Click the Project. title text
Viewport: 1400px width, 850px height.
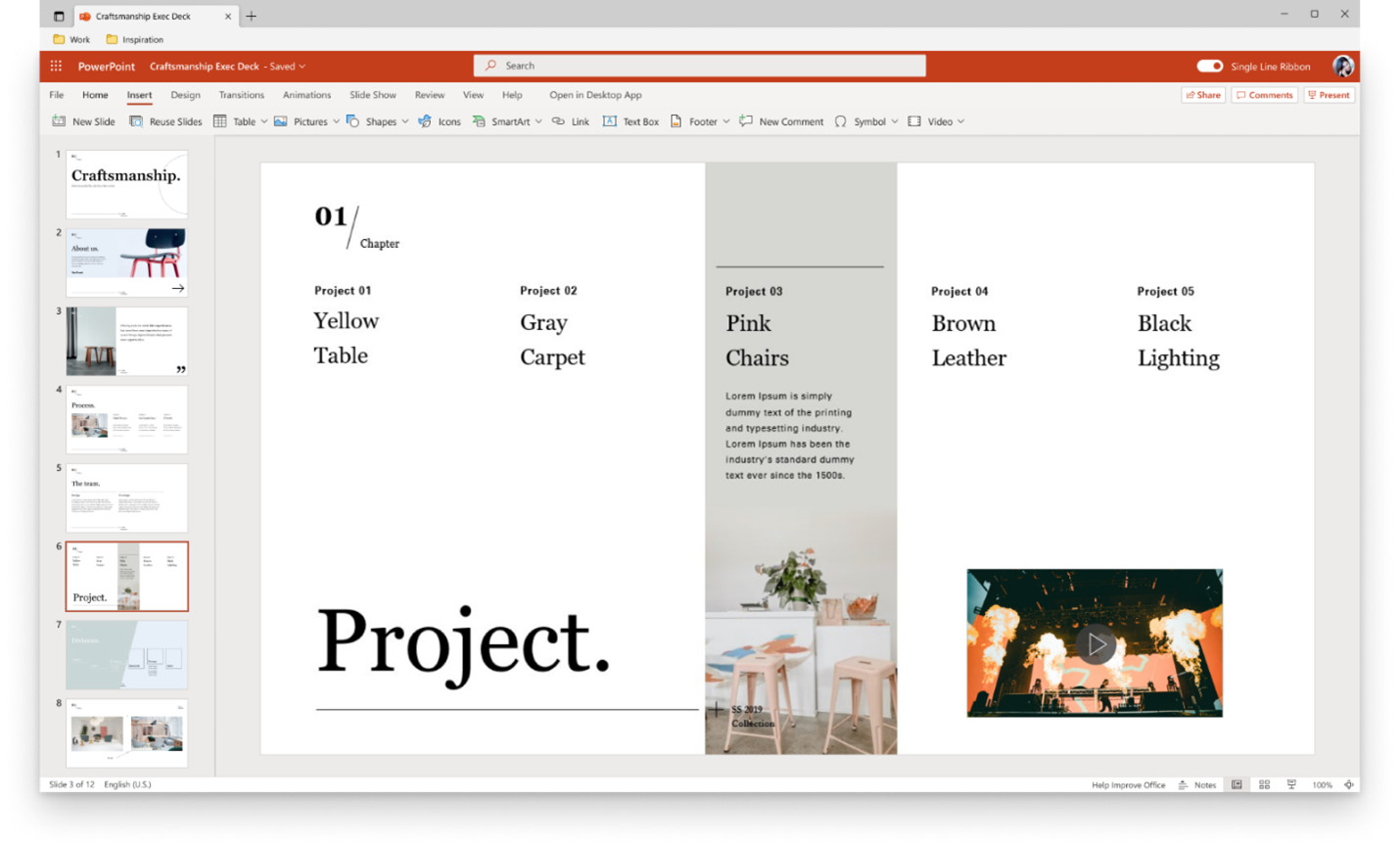click(463, 643)
